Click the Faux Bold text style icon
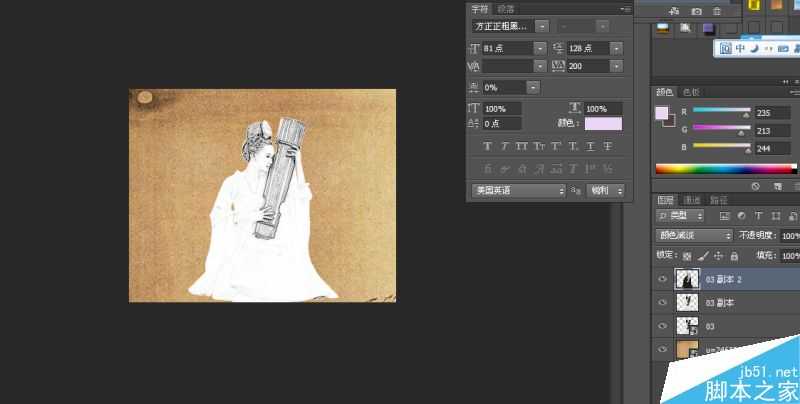The width and height of the screenshot is (800, 404). click(486, 146)
